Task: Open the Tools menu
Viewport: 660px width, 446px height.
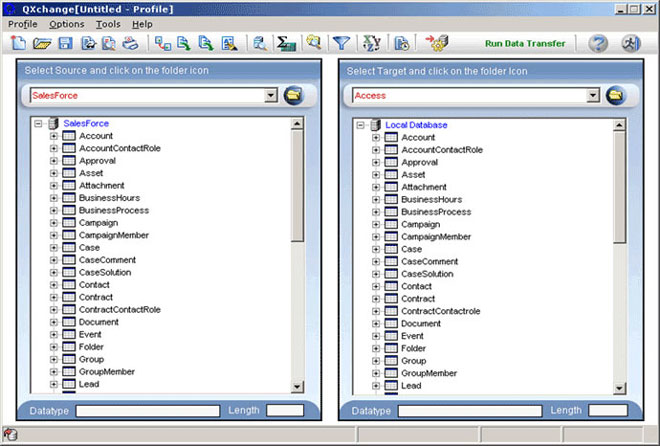Action: (x=108, y=24)
